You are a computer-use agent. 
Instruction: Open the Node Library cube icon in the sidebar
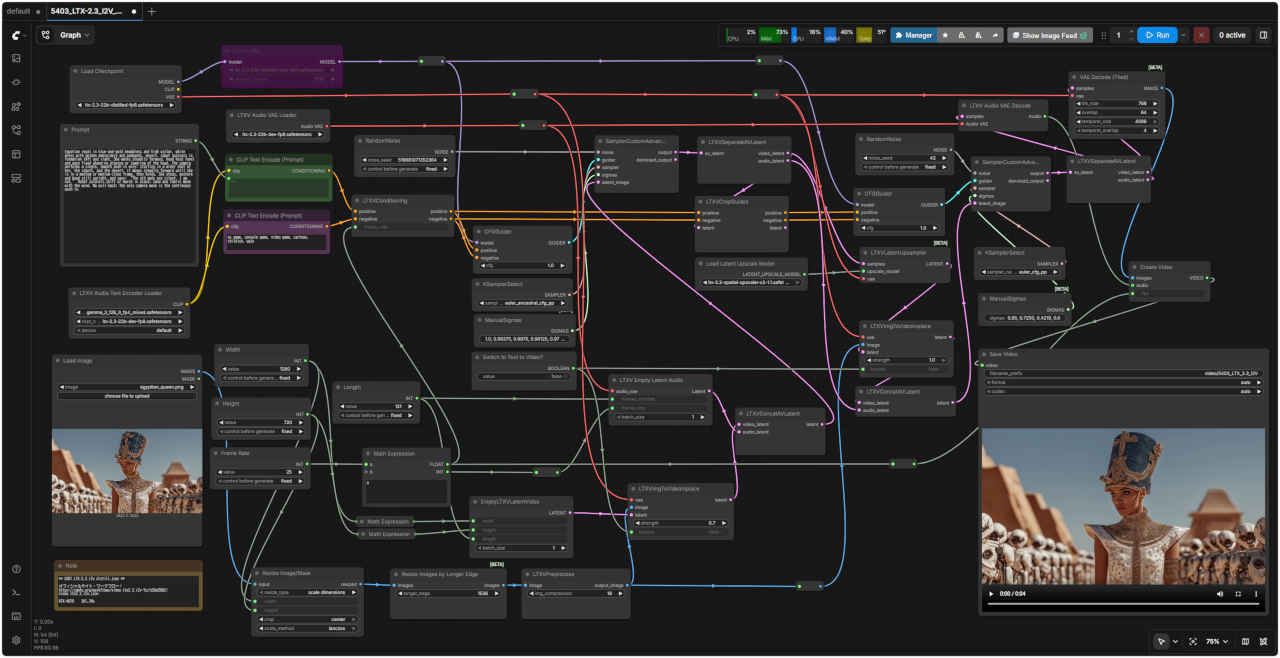point(16,82)
